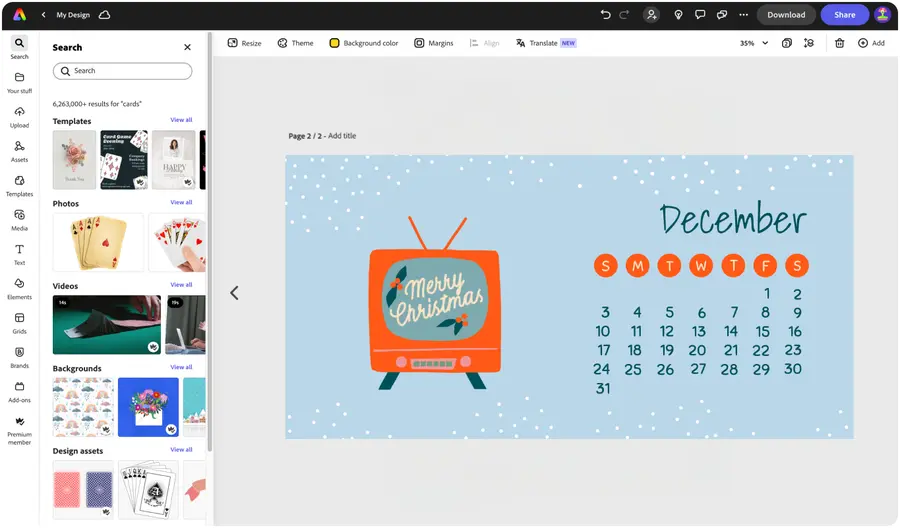900x528 pixels.
Task: Open Upload in the sidebar
Action: tap(20, 117)
